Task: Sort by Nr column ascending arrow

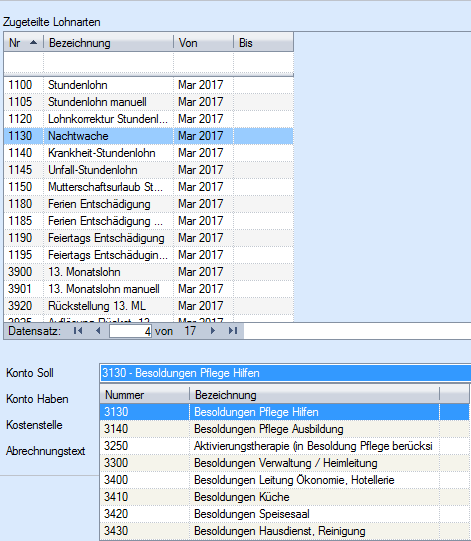Action: (33, 43)
